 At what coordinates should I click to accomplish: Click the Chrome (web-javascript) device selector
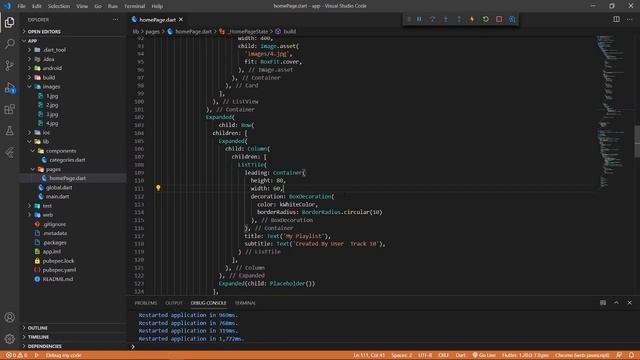coord(582,355)
